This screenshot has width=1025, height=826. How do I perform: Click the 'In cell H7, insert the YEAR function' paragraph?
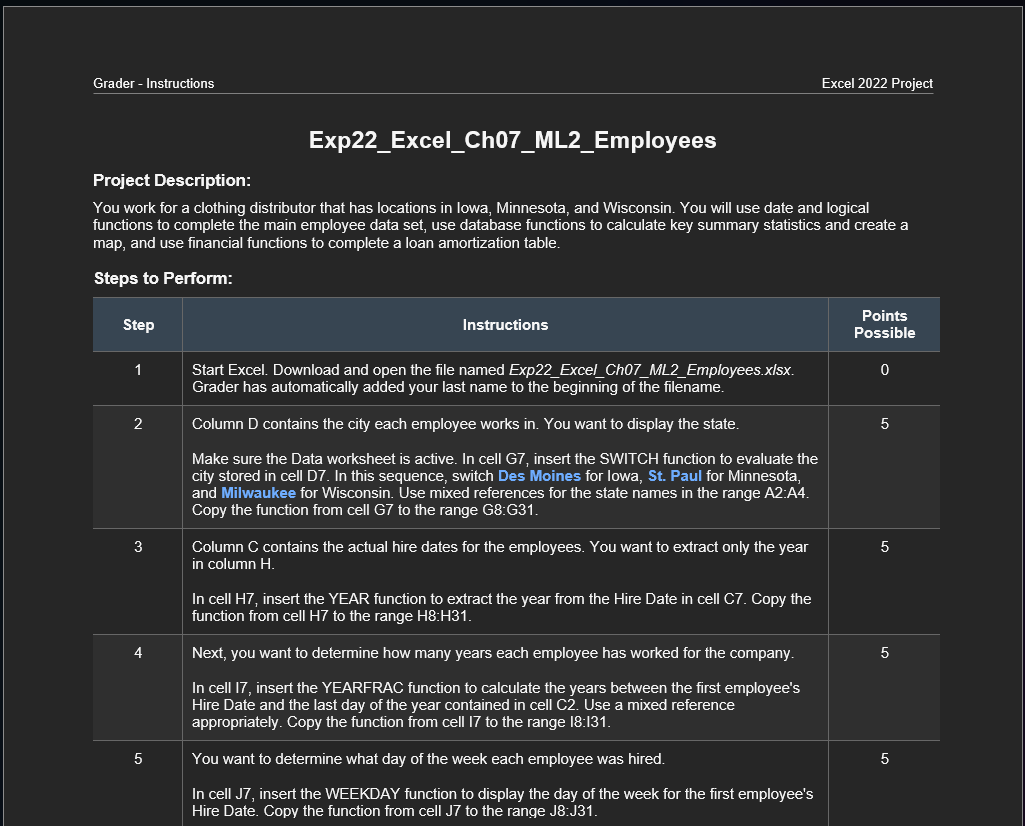point(501,607)
